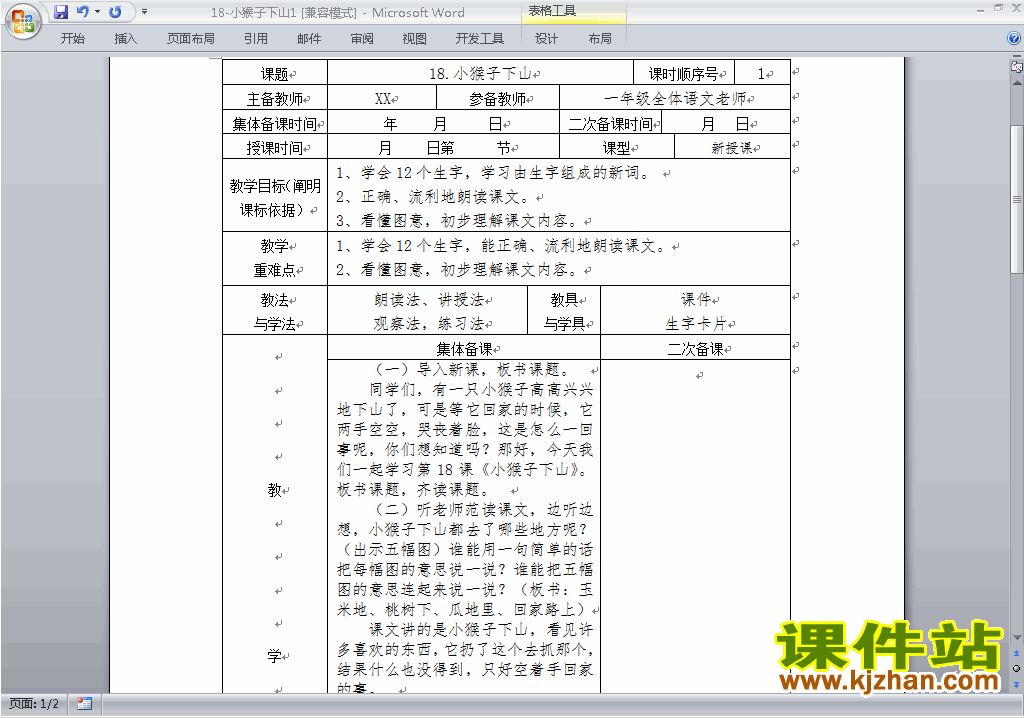Switch to the 视图 ribbon tab
Image resolution: width=1024 pixels, height=718 pixels.
pos(415,39)
